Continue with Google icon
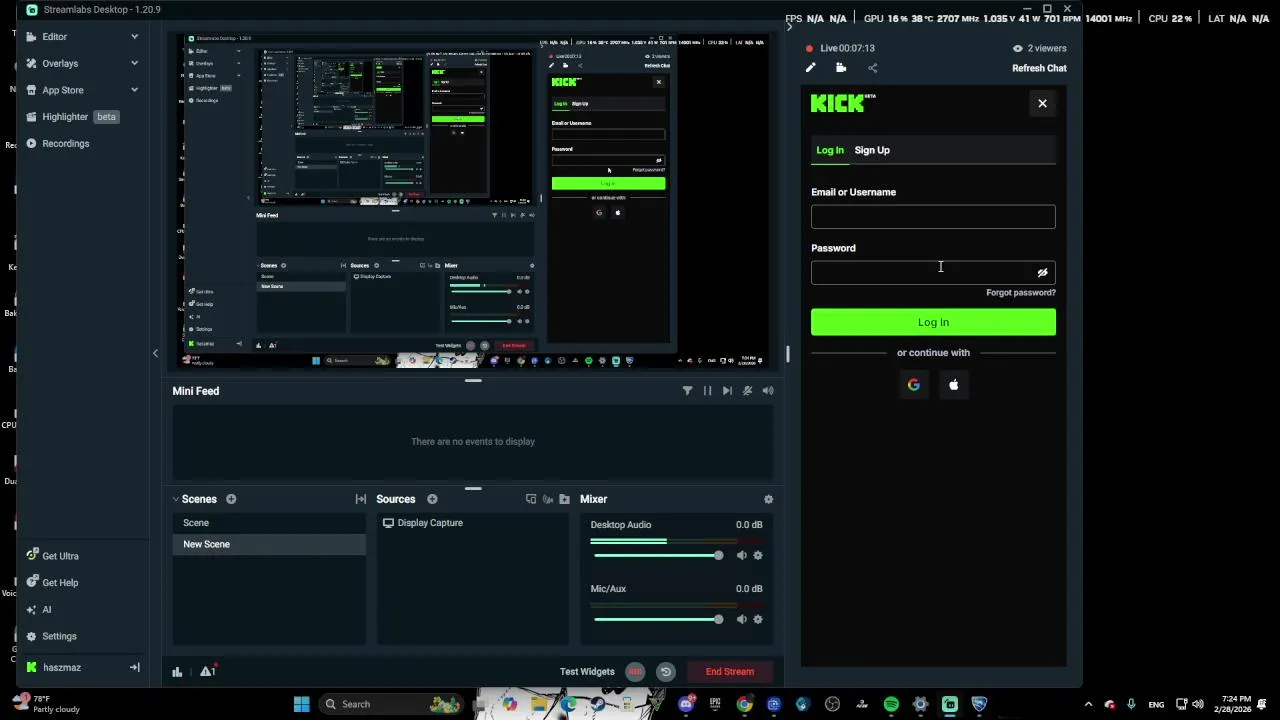 pyautogui.click(x=913, y=385)
